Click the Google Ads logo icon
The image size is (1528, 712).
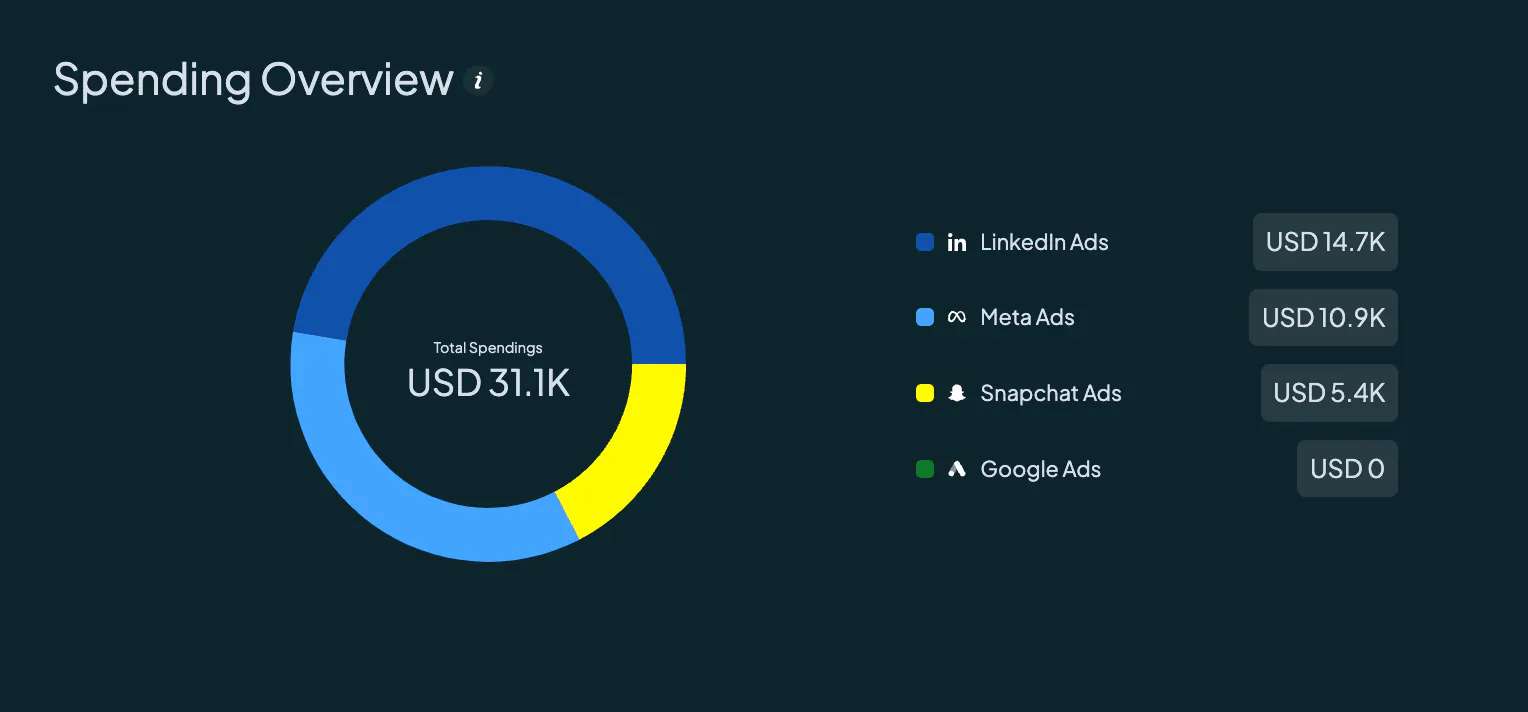(x=957, y=469)
